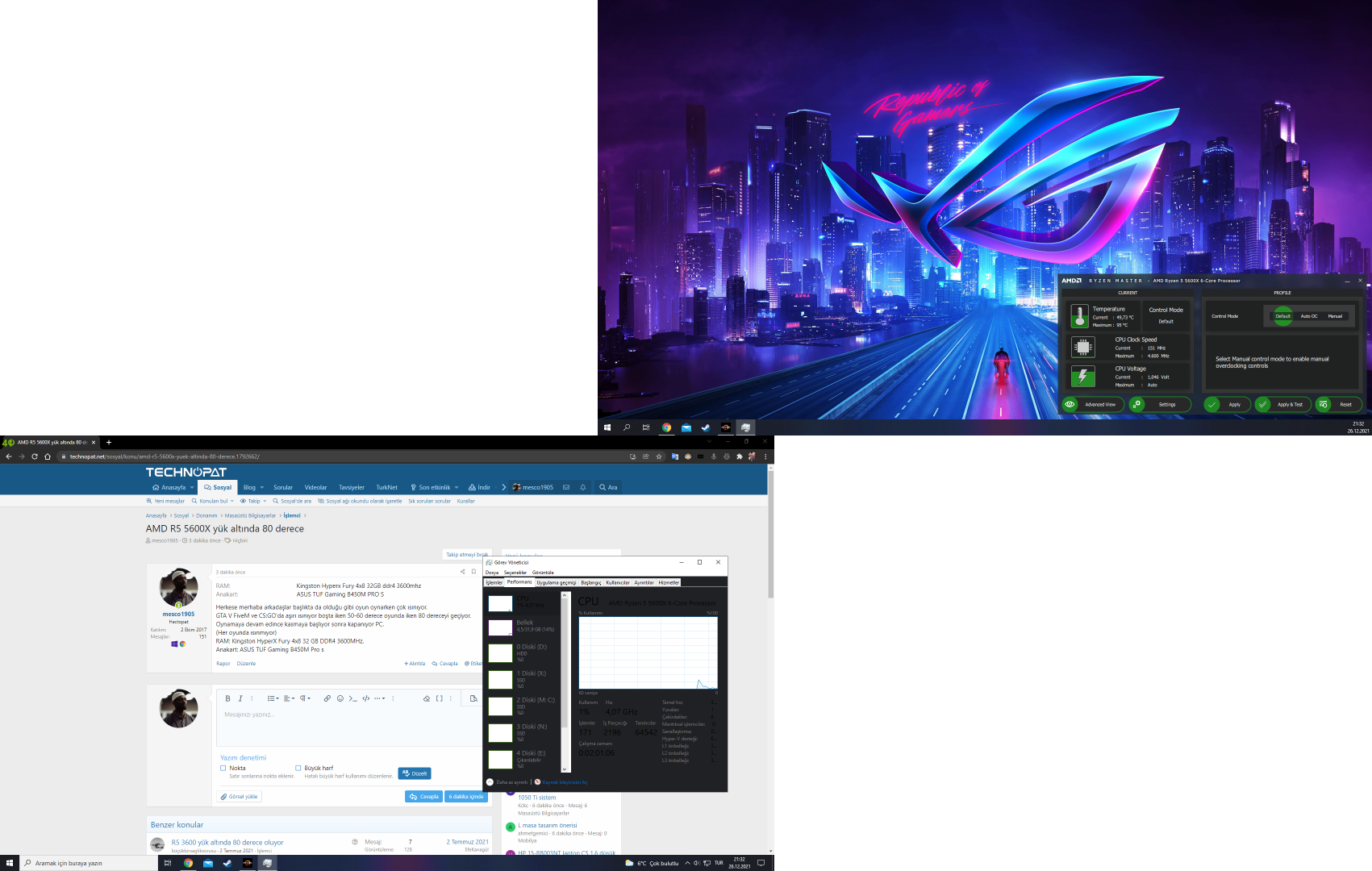Open the Ara search in forum navbar
Image resolution: width=1372 pixels, height=871 pixels.
point(608,487)
